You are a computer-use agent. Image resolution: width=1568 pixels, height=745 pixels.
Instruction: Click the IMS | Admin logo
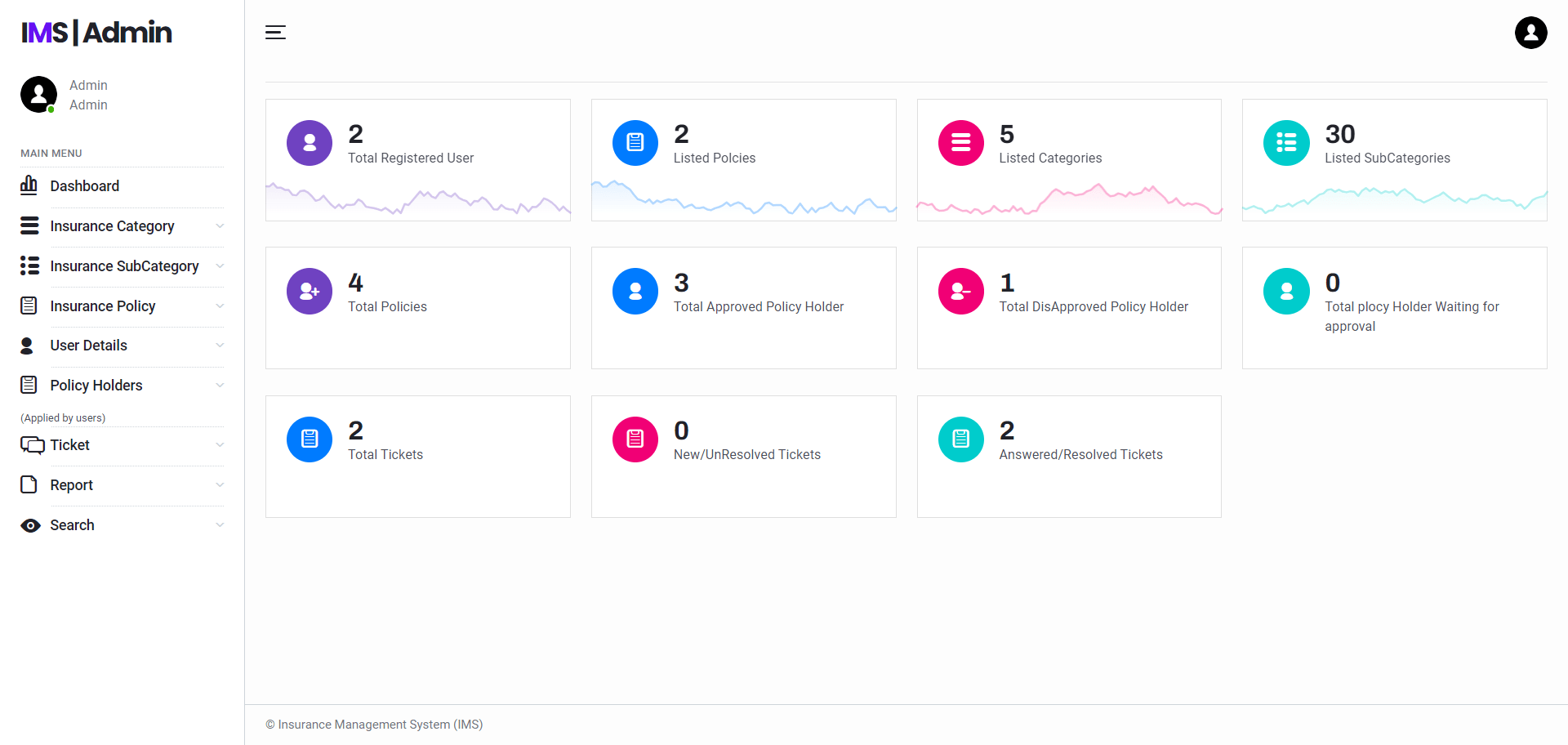(x=96, y=33)
